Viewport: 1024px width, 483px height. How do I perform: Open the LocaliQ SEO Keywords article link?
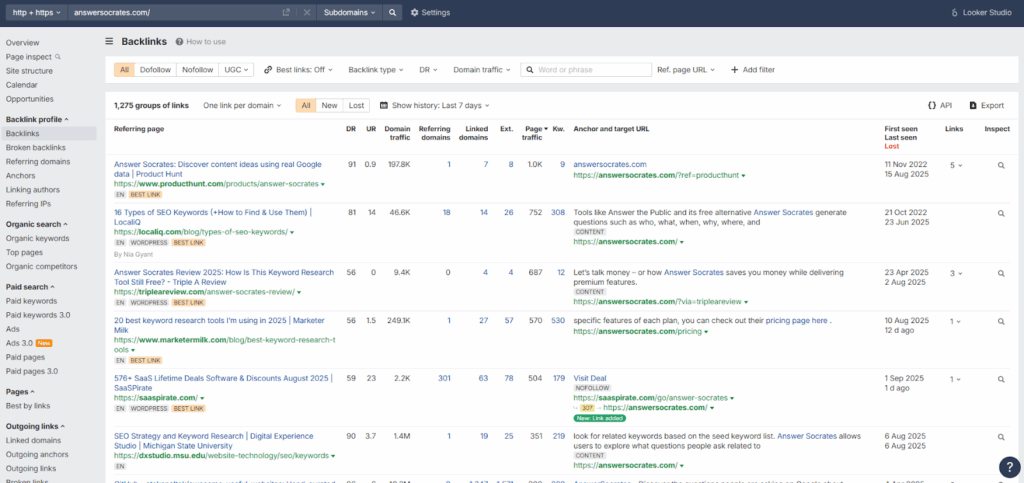213,217
